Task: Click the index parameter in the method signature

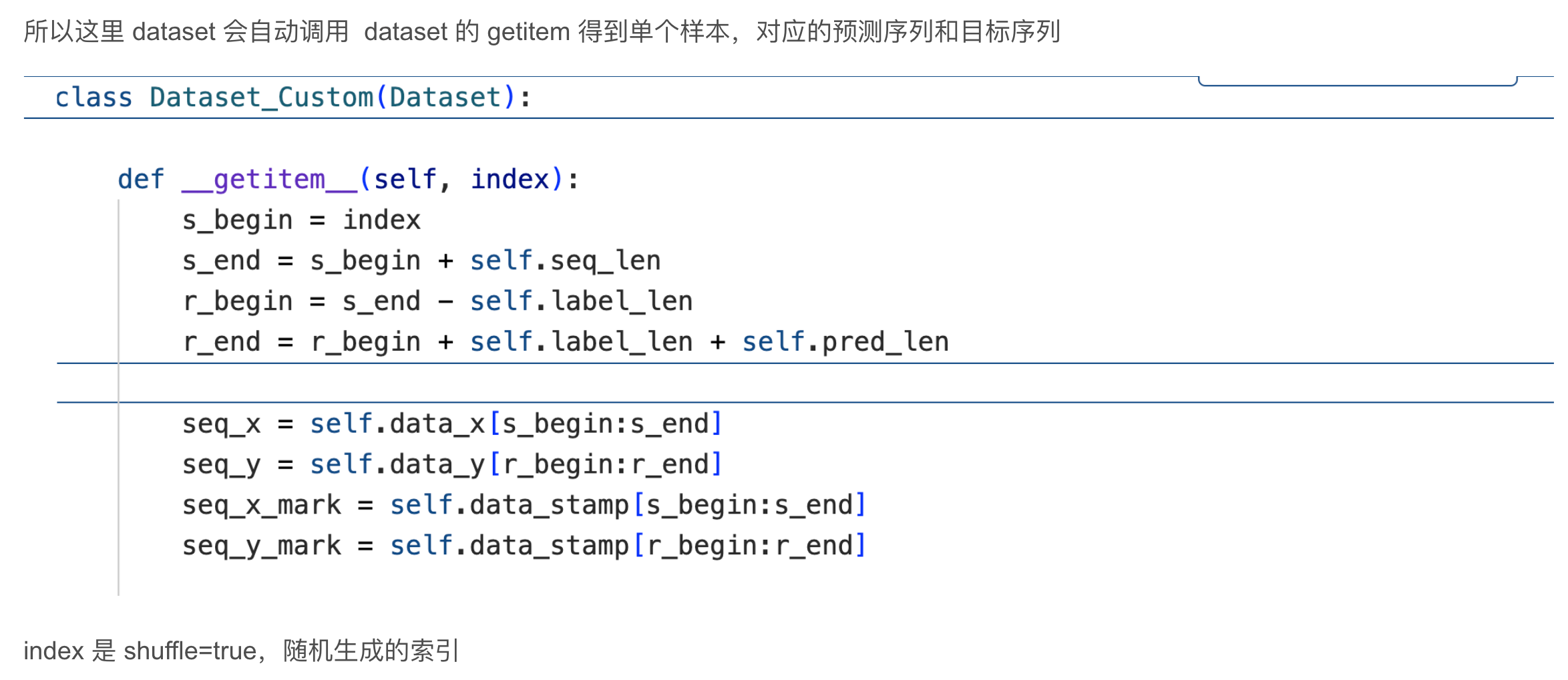Action: coord(510,179)
